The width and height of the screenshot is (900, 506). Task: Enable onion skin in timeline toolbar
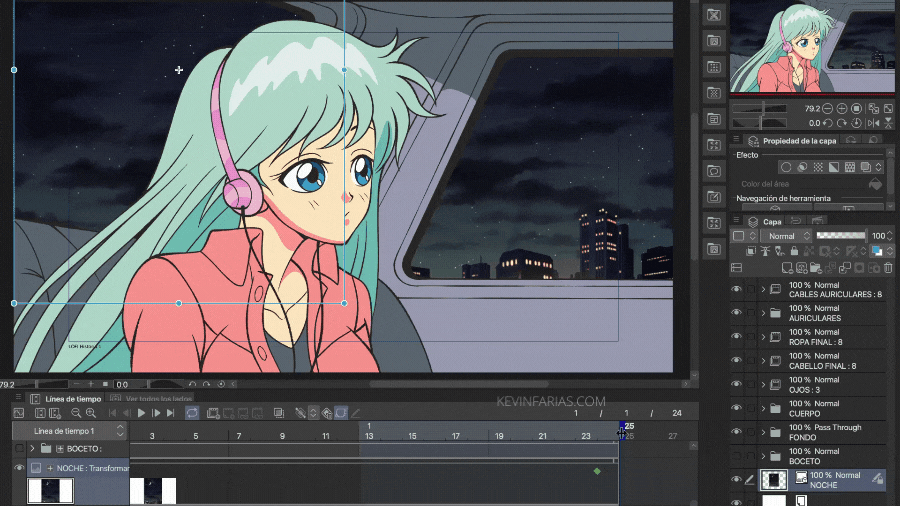click(279, 413)
